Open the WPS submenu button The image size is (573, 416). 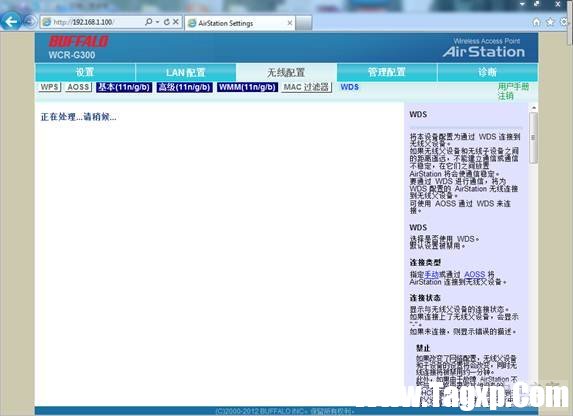click(x=49, y=87)
